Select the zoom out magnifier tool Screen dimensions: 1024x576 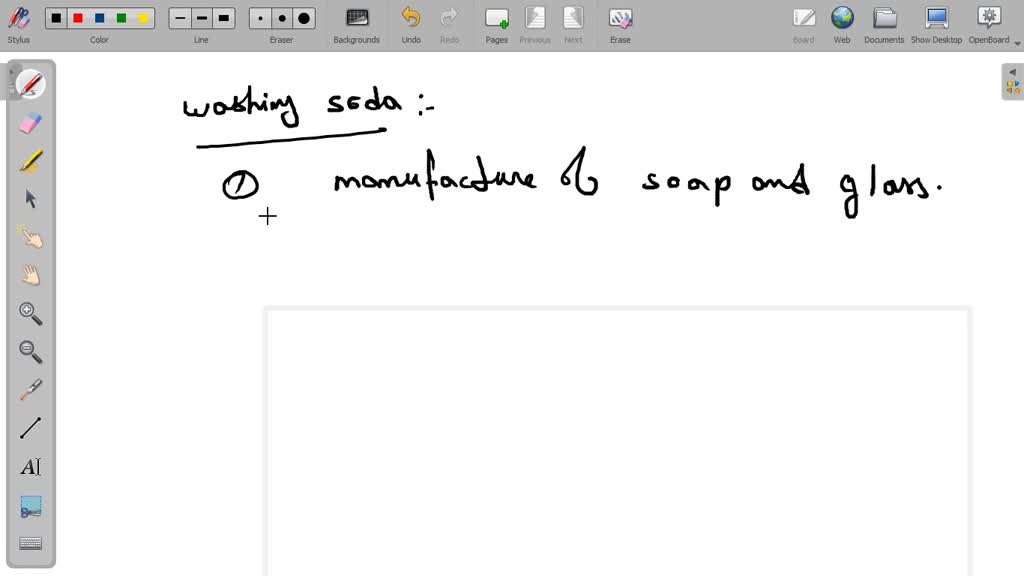click(31, 351)
